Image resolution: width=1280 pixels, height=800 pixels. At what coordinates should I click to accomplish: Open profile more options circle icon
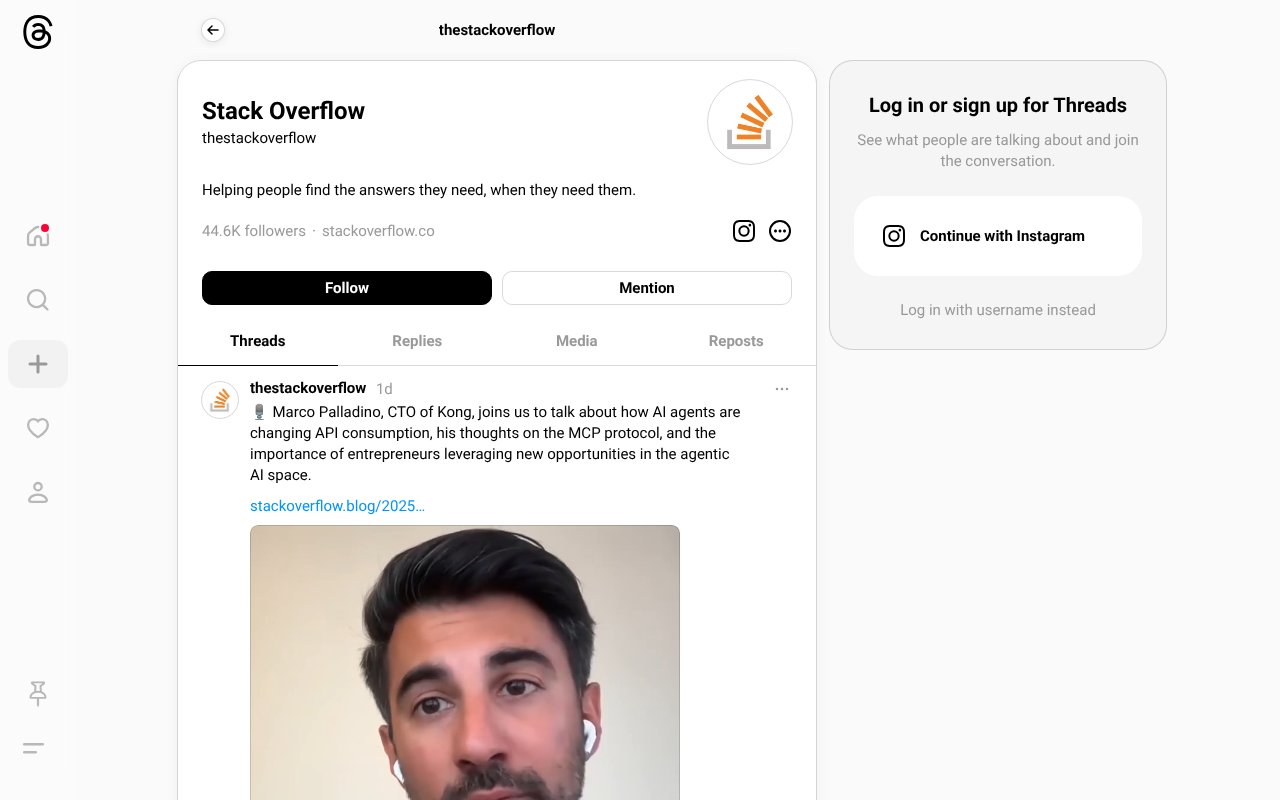tap(780, 231)
